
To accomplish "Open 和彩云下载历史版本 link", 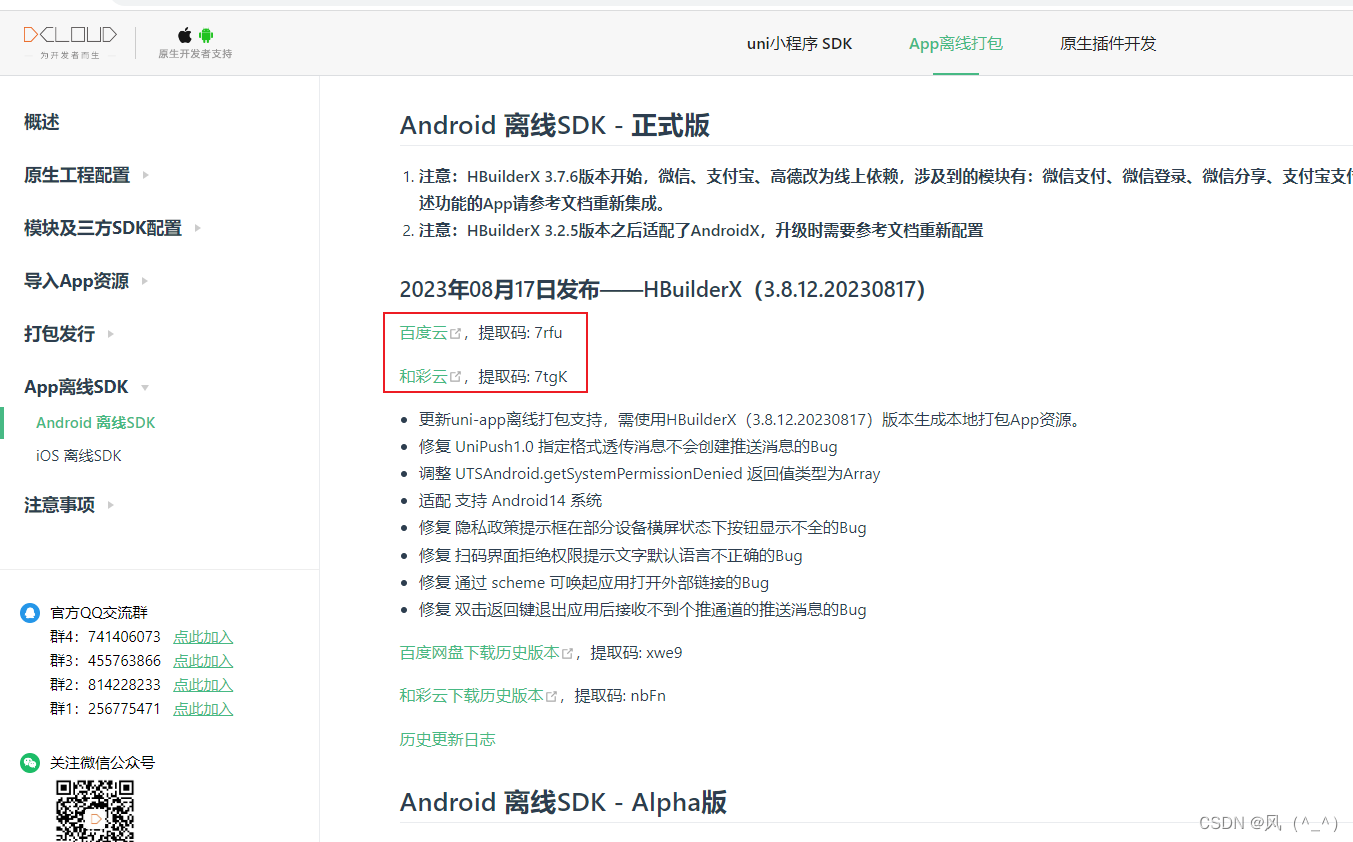I will click(472, 695).
